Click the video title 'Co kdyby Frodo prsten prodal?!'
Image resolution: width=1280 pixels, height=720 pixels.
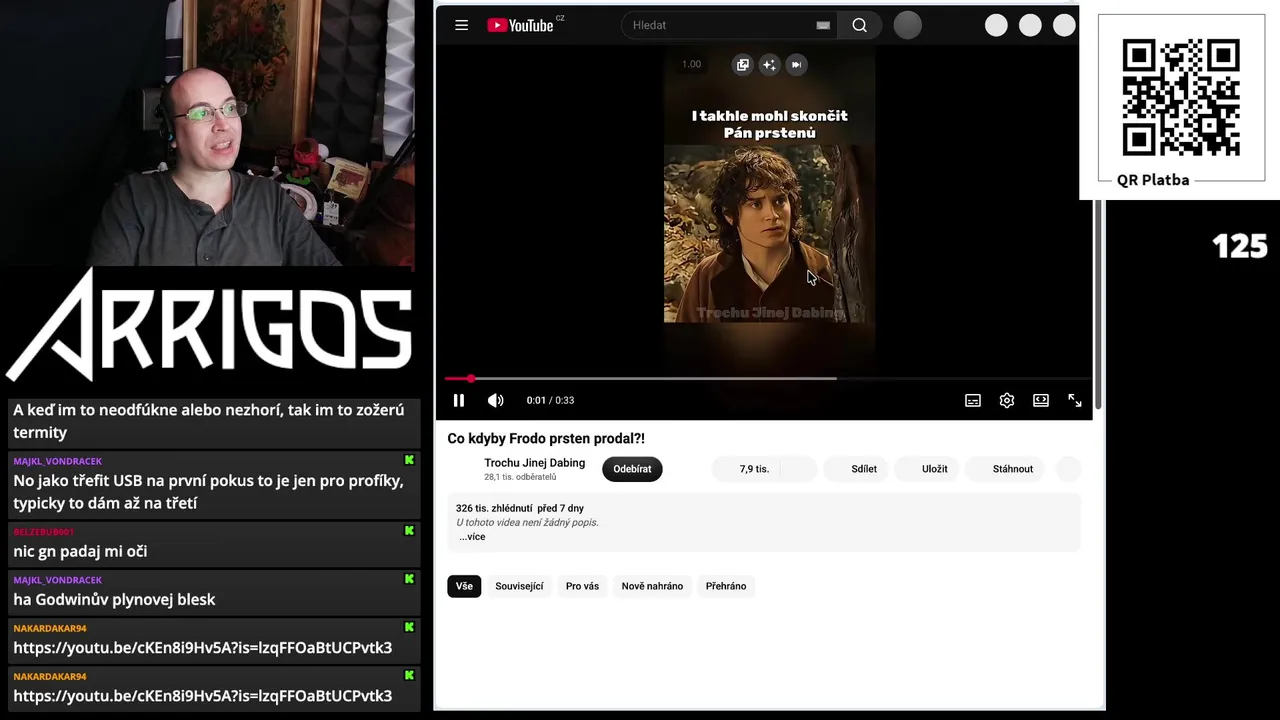point(546,438)
